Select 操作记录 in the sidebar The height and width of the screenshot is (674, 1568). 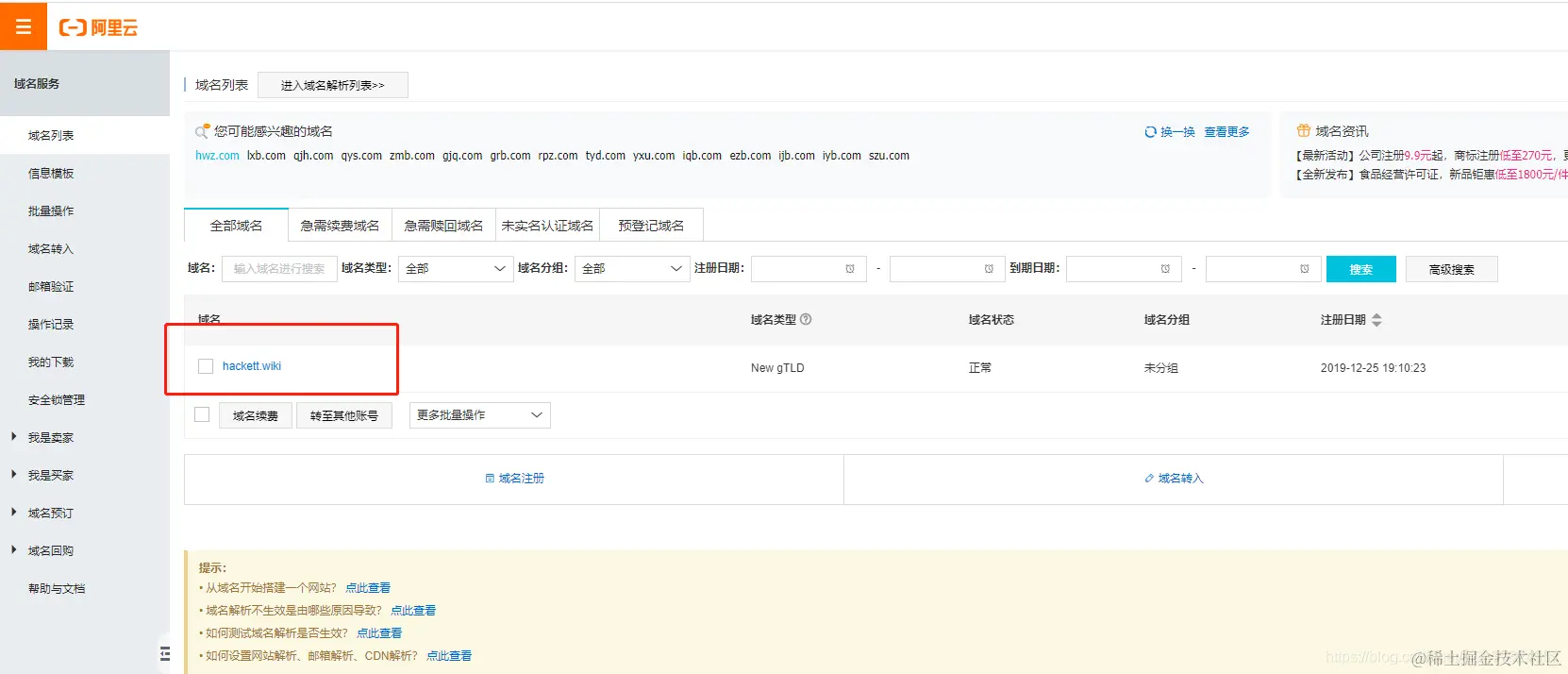pyautogui.click(x=85, y=325)
